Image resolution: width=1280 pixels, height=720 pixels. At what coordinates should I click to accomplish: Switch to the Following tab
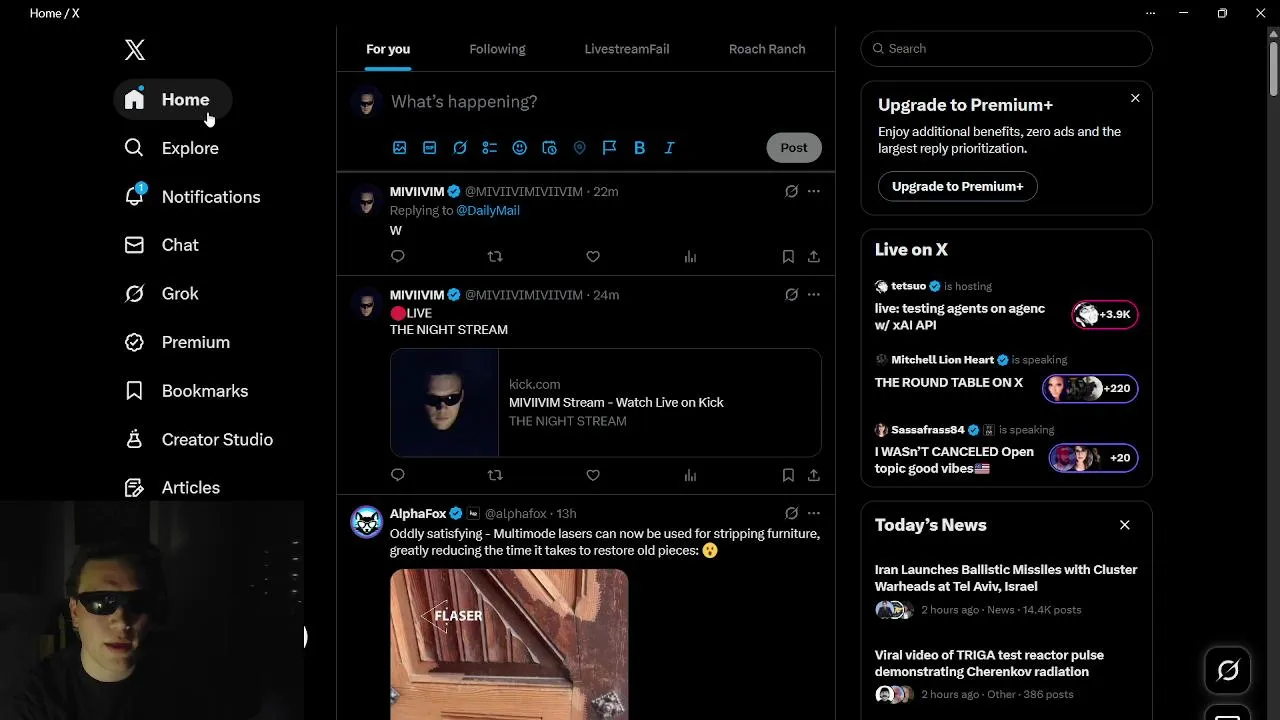(497, 49)
